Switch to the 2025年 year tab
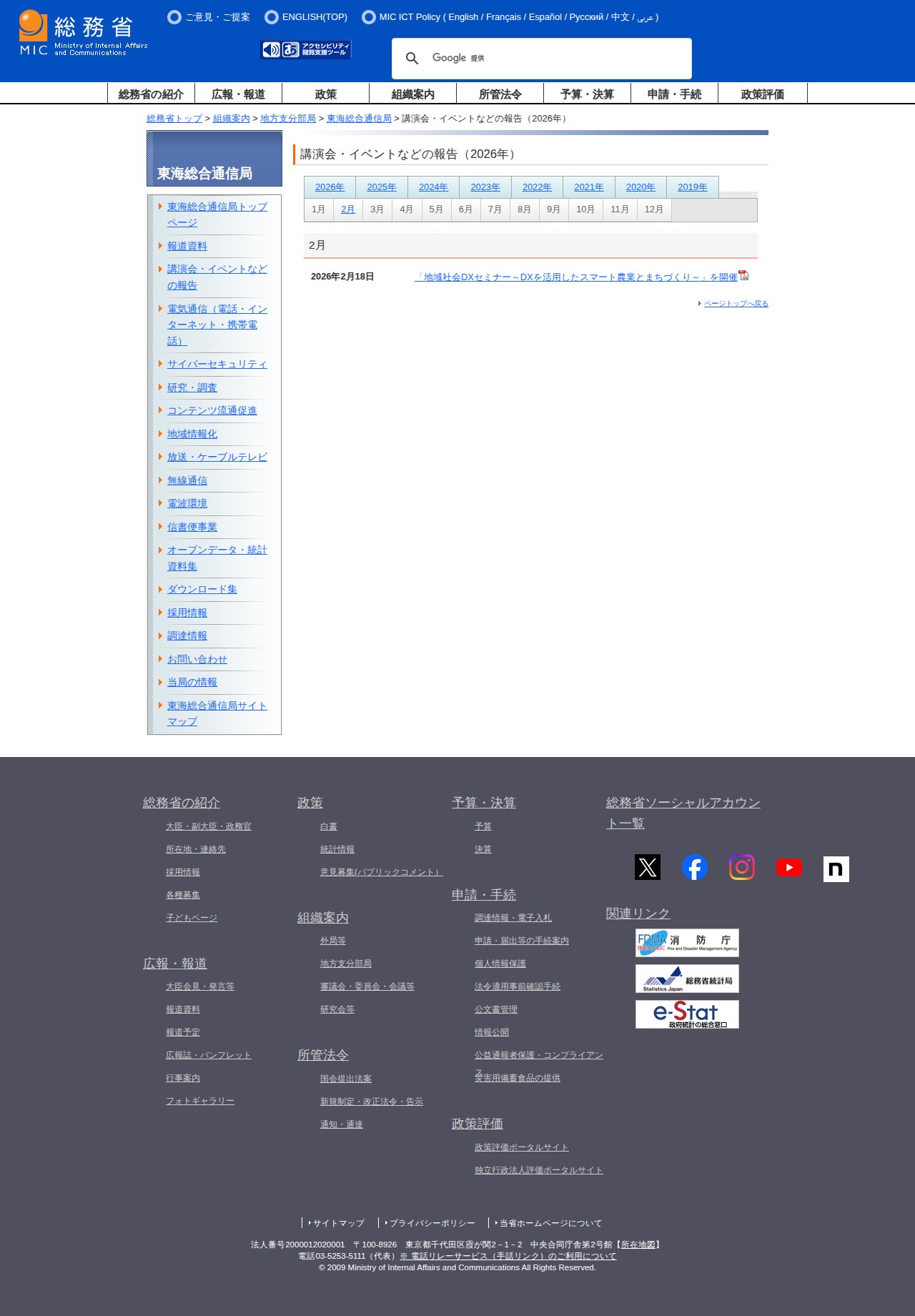 (x=382, y=187)
